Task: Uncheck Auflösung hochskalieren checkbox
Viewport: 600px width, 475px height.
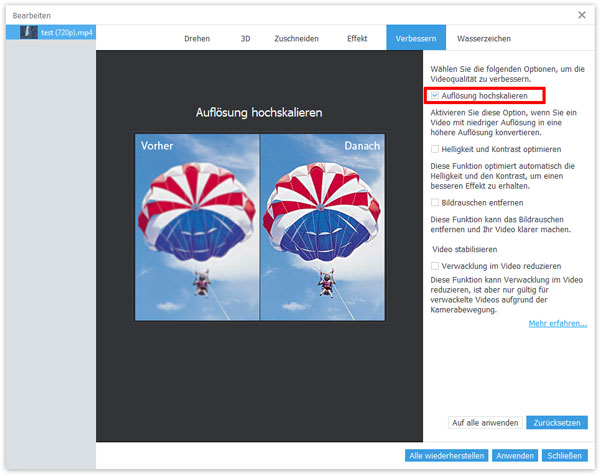Action: (435, 95)
